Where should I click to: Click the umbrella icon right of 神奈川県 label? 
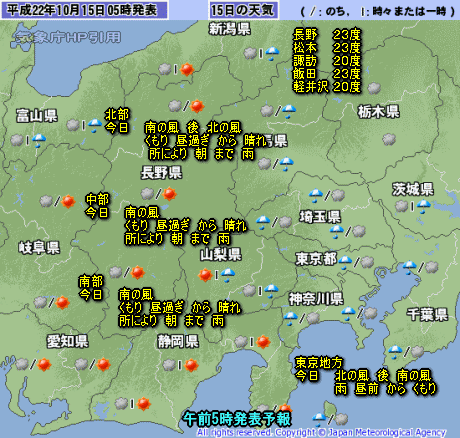tap(348, 314)
